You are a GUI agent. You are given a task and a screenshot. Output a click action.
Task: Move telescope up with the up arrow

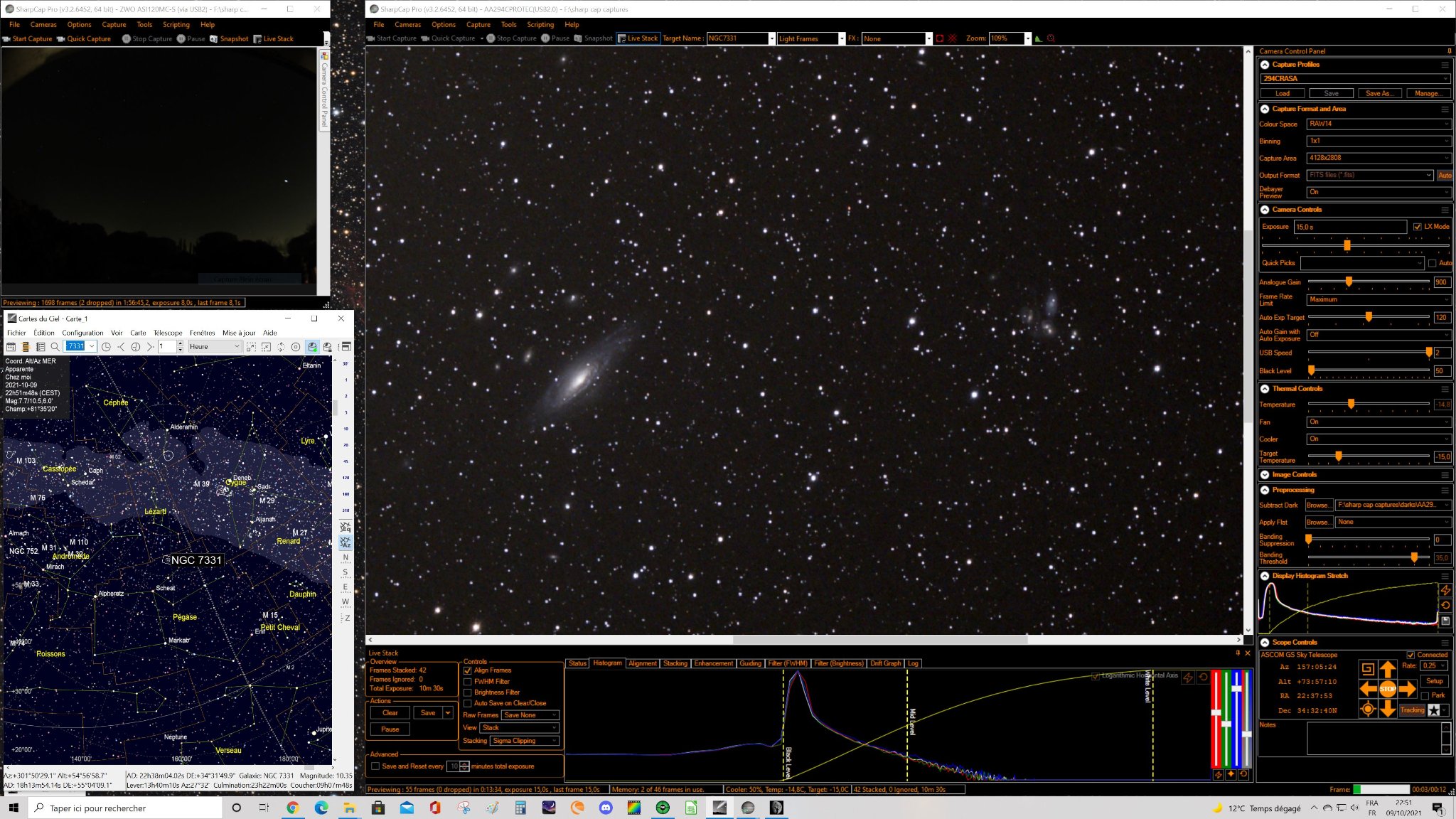point(1388,669)
